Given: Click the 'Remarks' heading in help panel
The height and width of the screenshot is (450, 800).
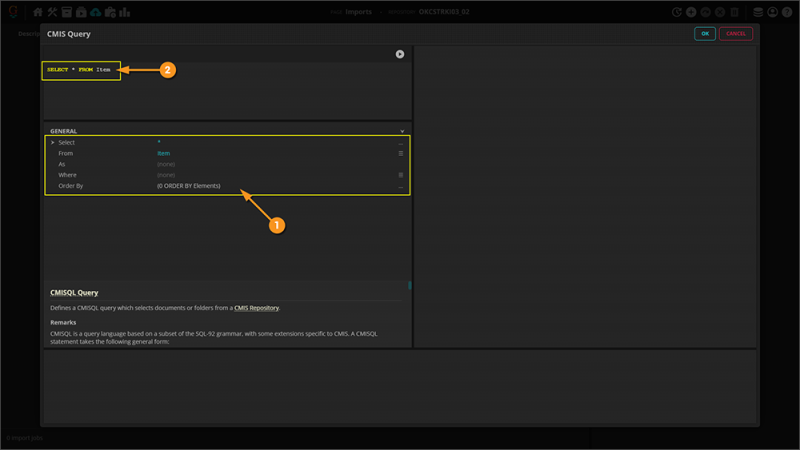Looking at the screenshot, I should coord(63,322).
